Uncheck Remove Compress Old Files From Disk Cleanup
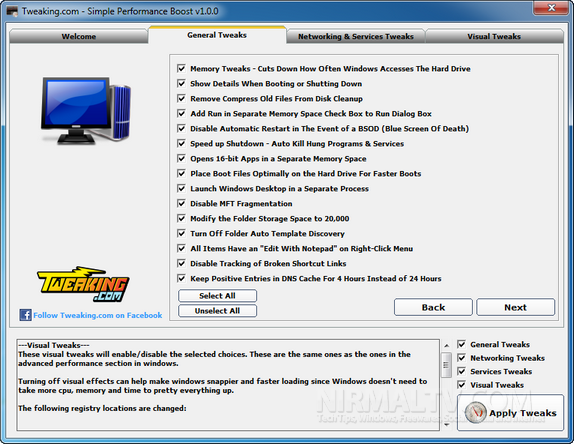 181,98
